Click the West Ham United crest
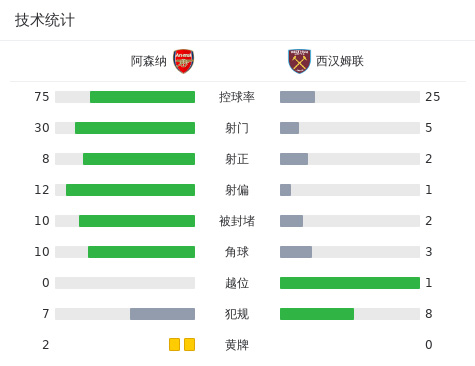The height and width of the screenshot is (366, 475). [x=299, y=61]
